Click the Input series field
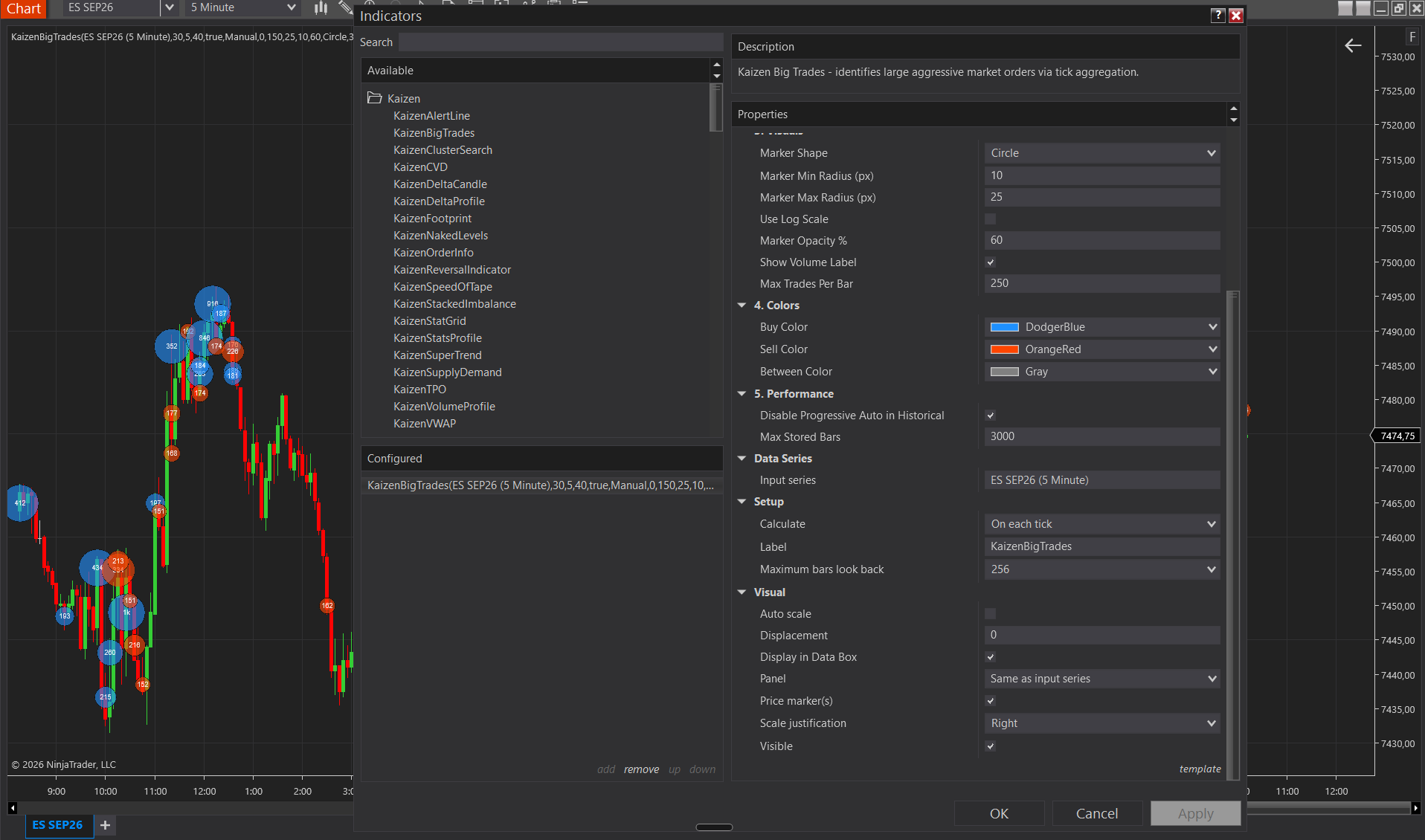This screenshot has height=840, width=1425. [1102, 480]
